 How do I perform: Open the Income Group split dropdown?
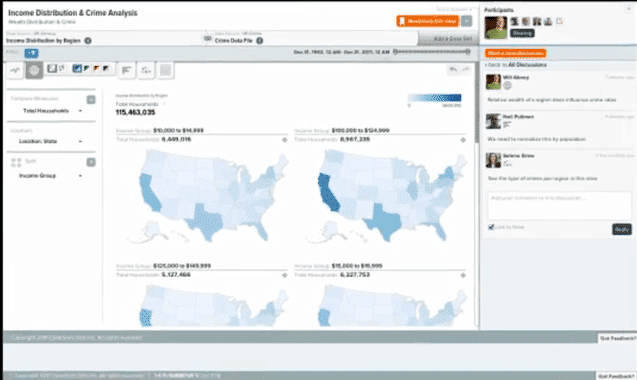pyautogui.click(x=50, y=176)
